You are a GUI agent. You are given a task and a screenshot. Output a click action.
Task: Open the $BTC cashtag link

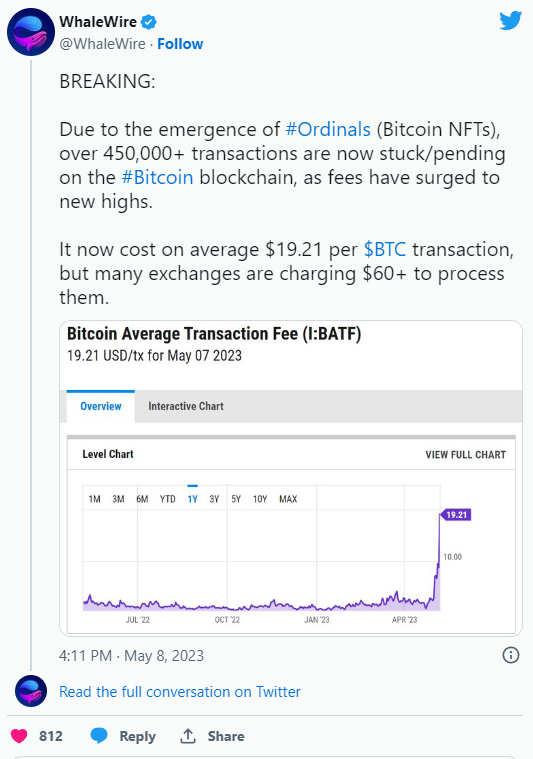[x=385, y=250]
